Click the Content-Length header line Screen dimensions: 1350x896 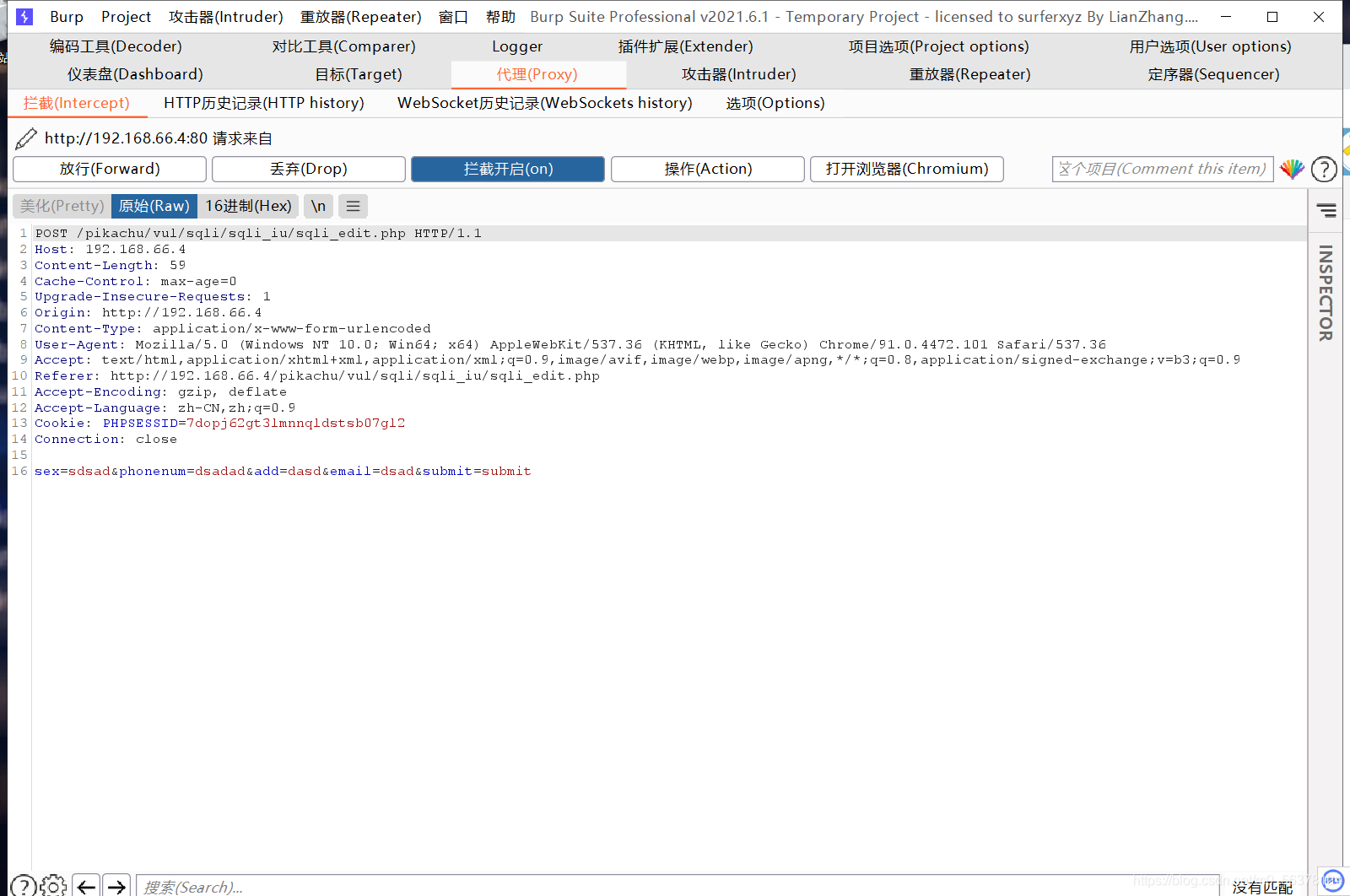(x=111, y=266)
